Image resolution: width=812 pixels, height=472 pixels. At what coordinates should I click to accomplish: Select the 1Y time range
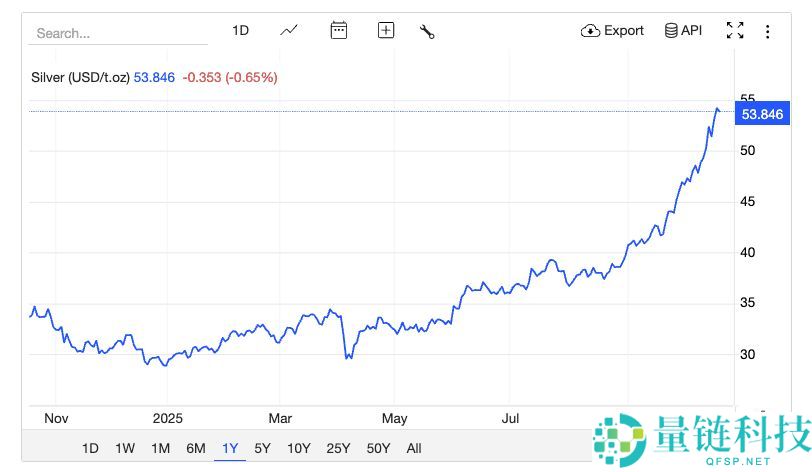point(230,448)
